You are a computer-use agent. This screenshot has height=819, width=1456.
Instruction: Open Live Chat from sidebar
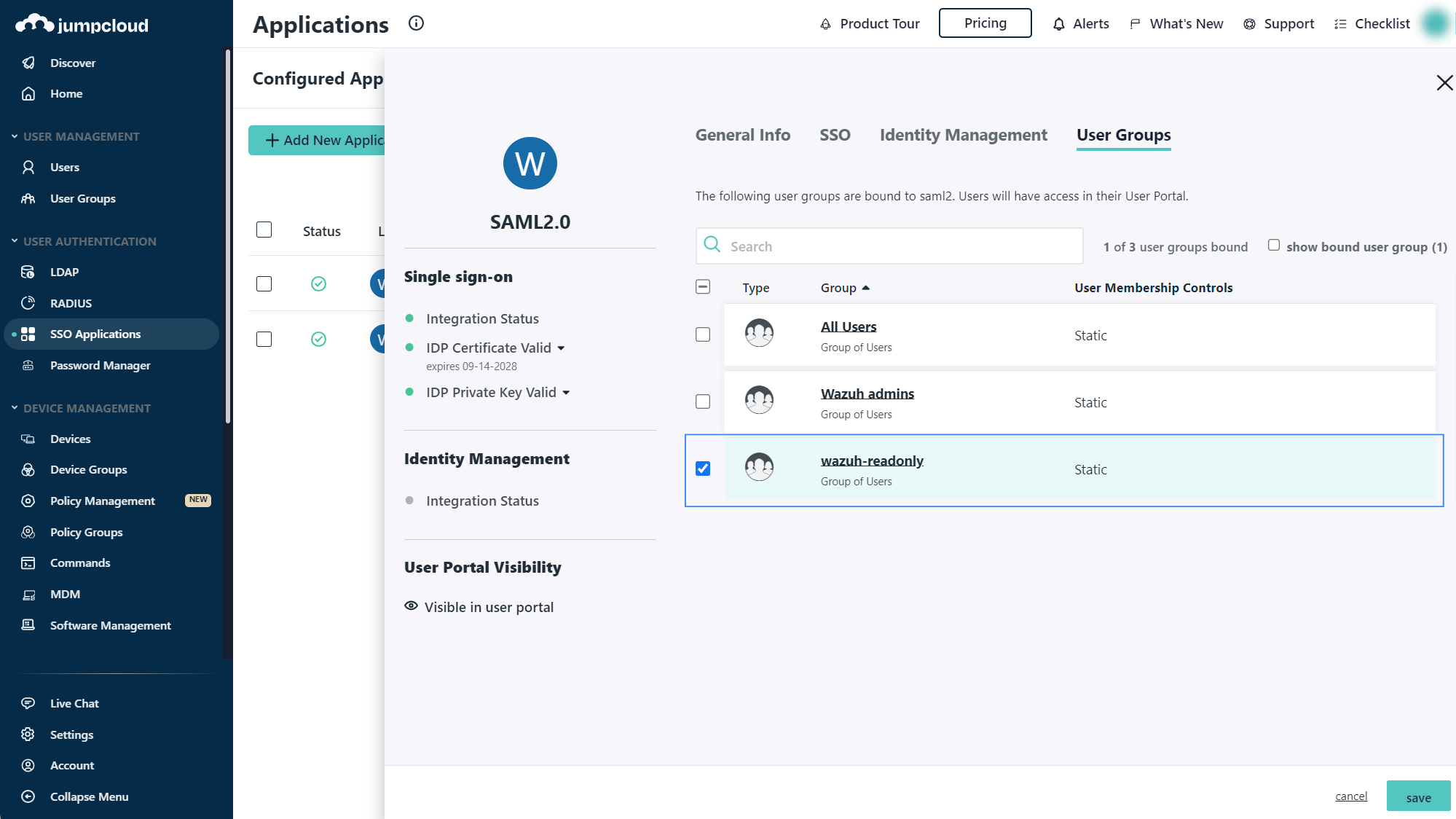74,703
